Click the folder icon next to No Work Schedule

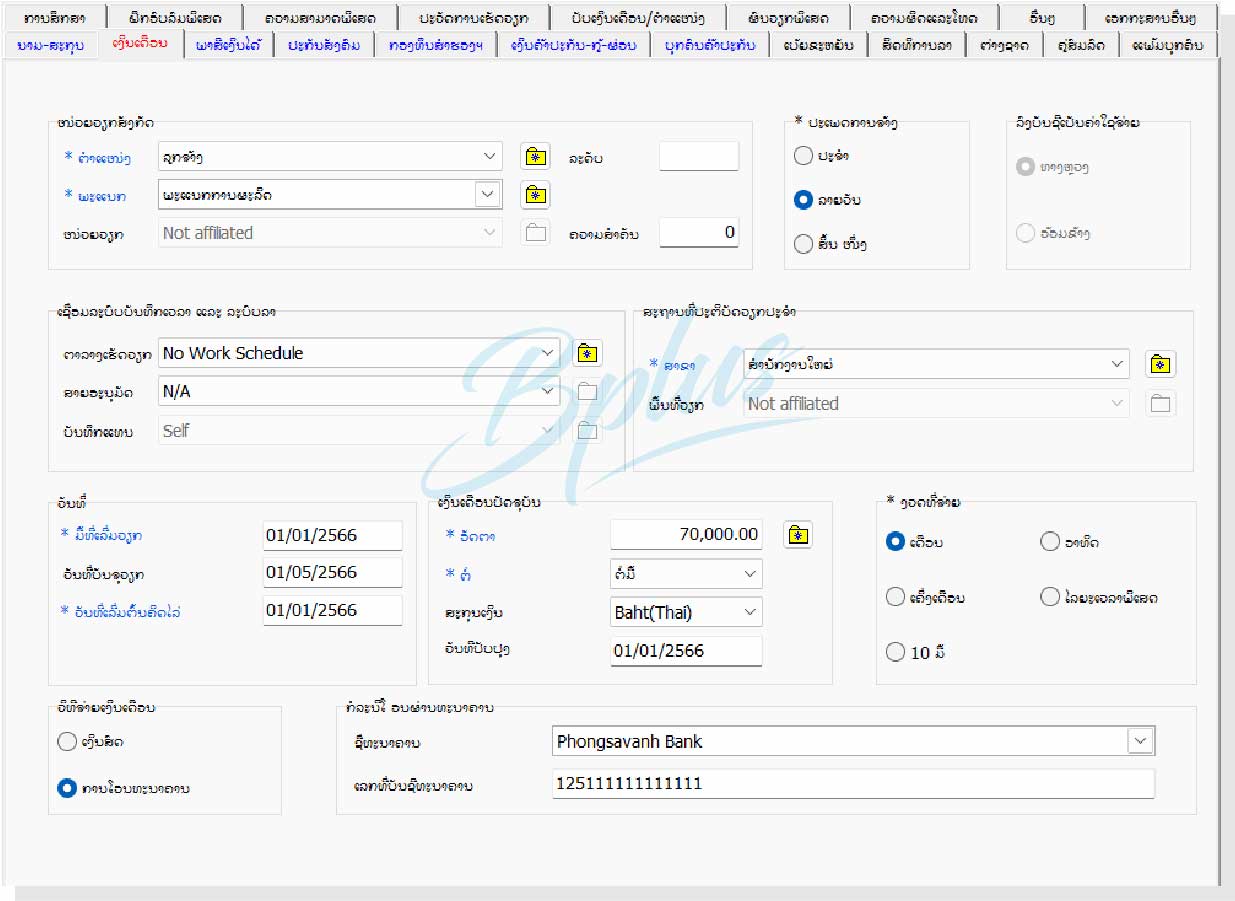(x=587, y=353)
